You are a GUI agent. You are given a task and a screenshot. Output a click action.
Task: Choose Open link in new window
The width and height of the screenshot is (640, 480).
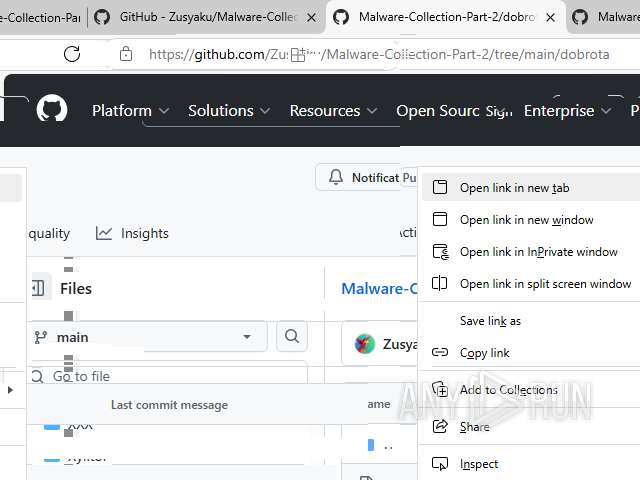531,220
